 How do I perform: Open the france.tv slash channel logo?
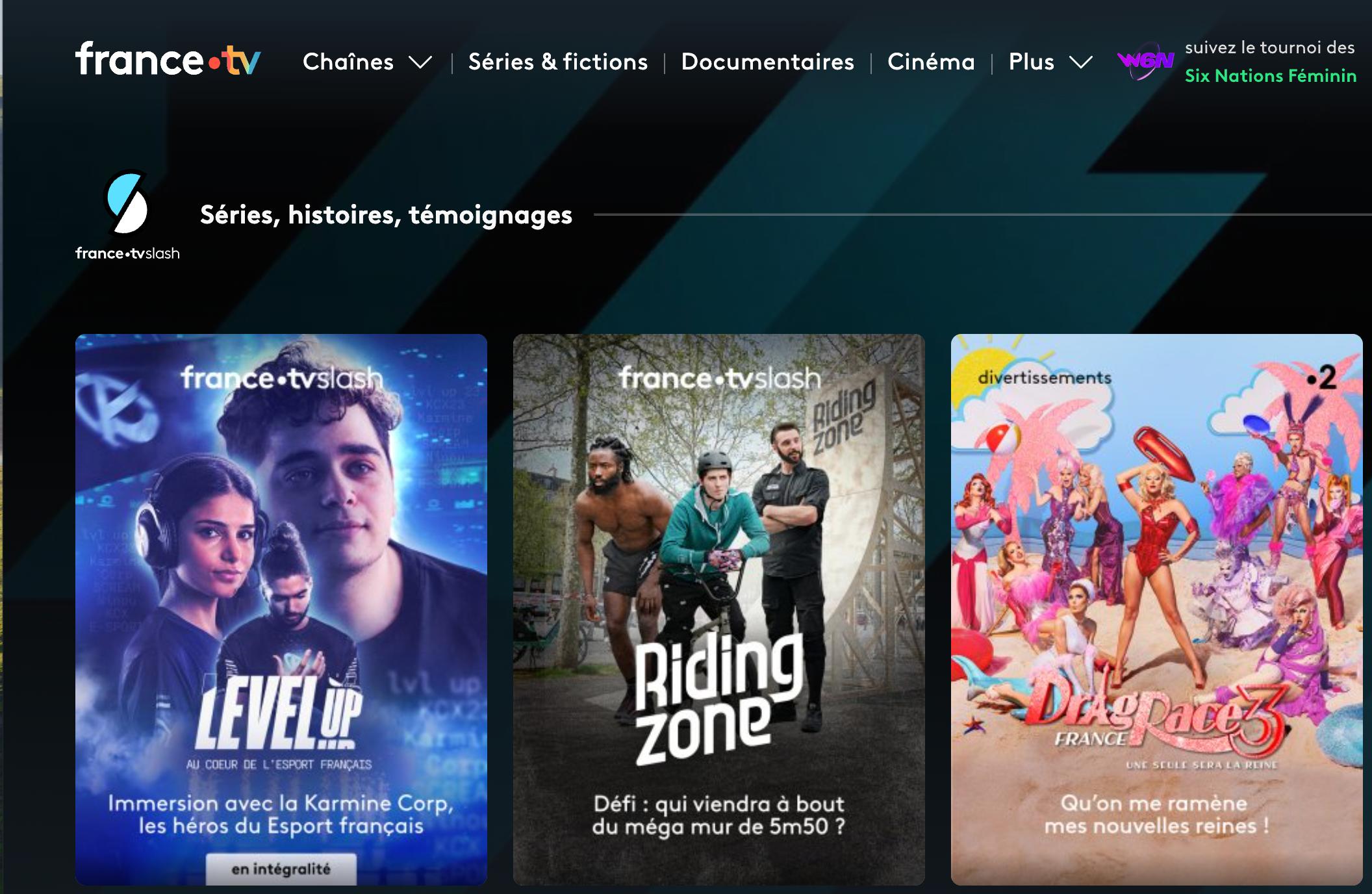[x=127, y=216]
